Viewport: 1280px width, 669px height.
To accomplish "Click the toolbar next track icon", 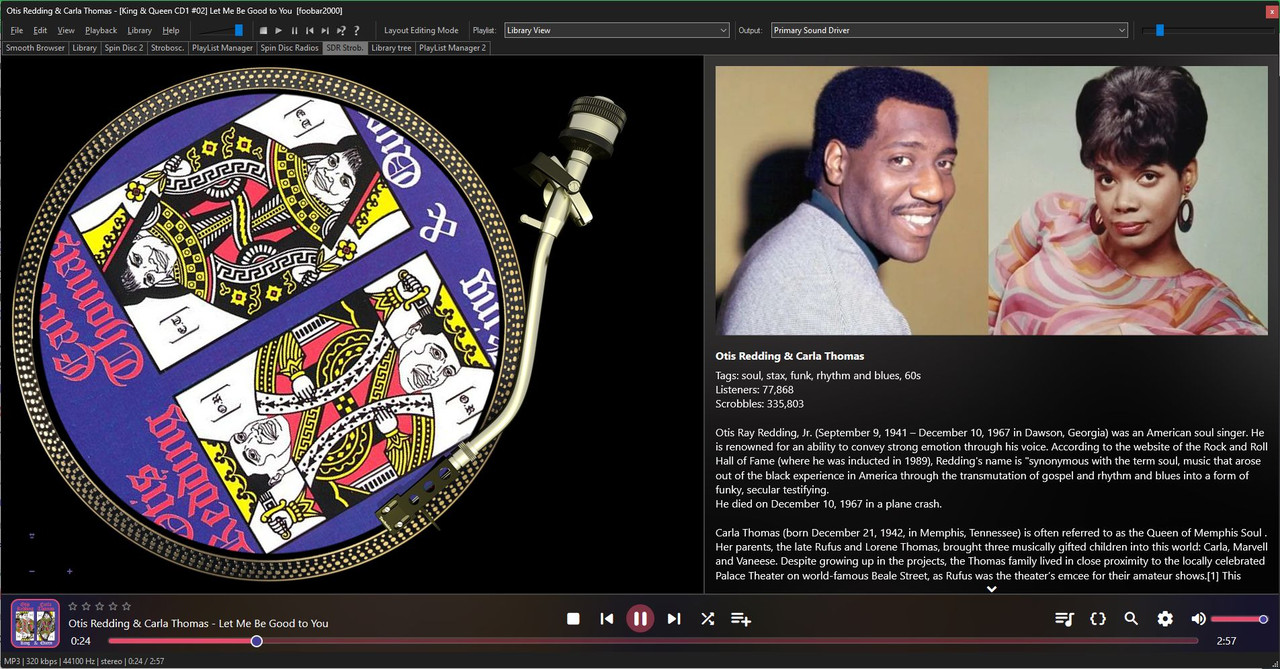I will point(325,30).
